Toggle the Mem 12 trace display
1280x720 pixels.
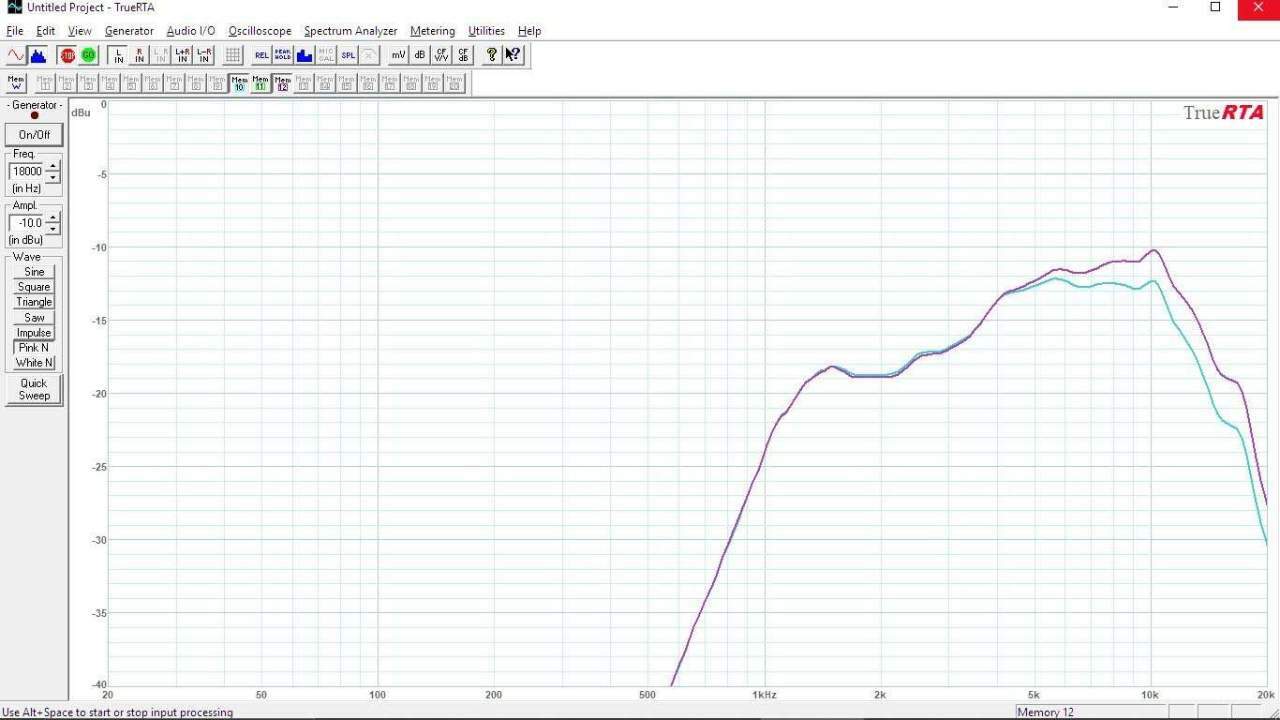[x=283, y=83]
